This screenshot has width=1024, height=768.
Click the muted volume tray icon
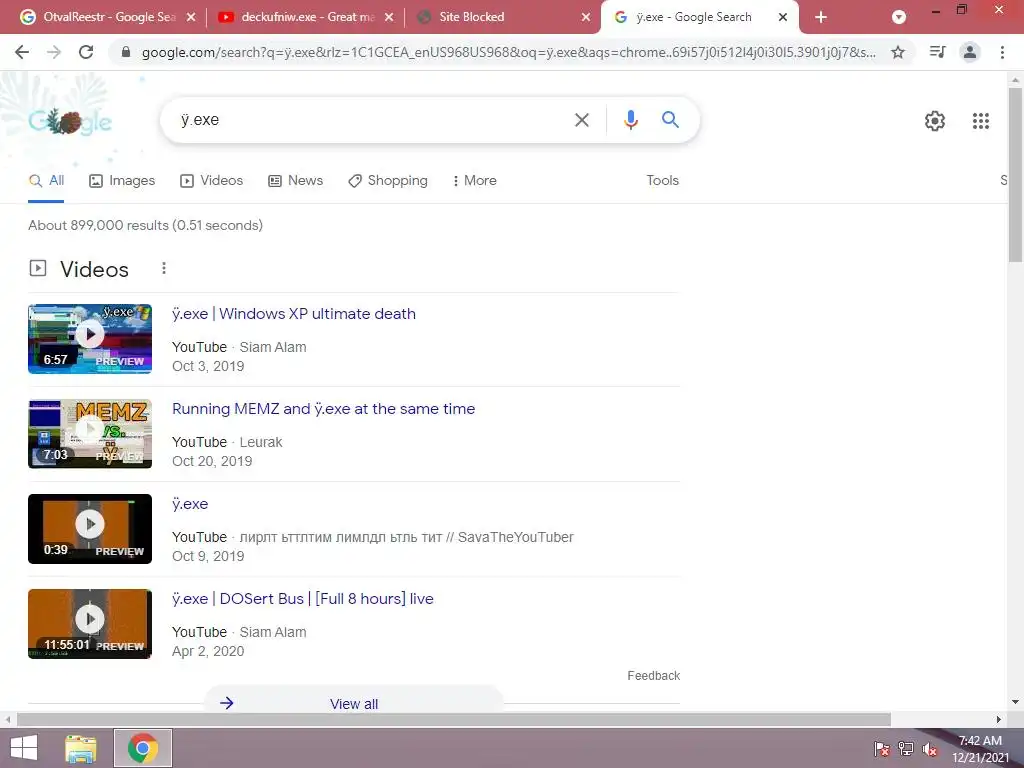[x=930, y=749]
